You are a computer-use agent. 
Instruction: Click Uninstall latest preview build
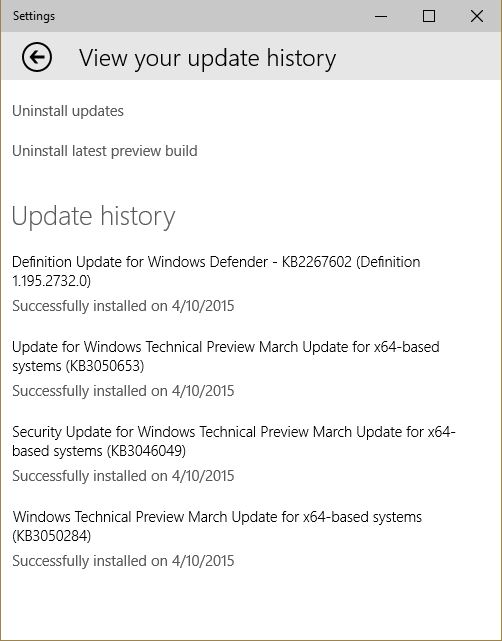coord(105,151)
